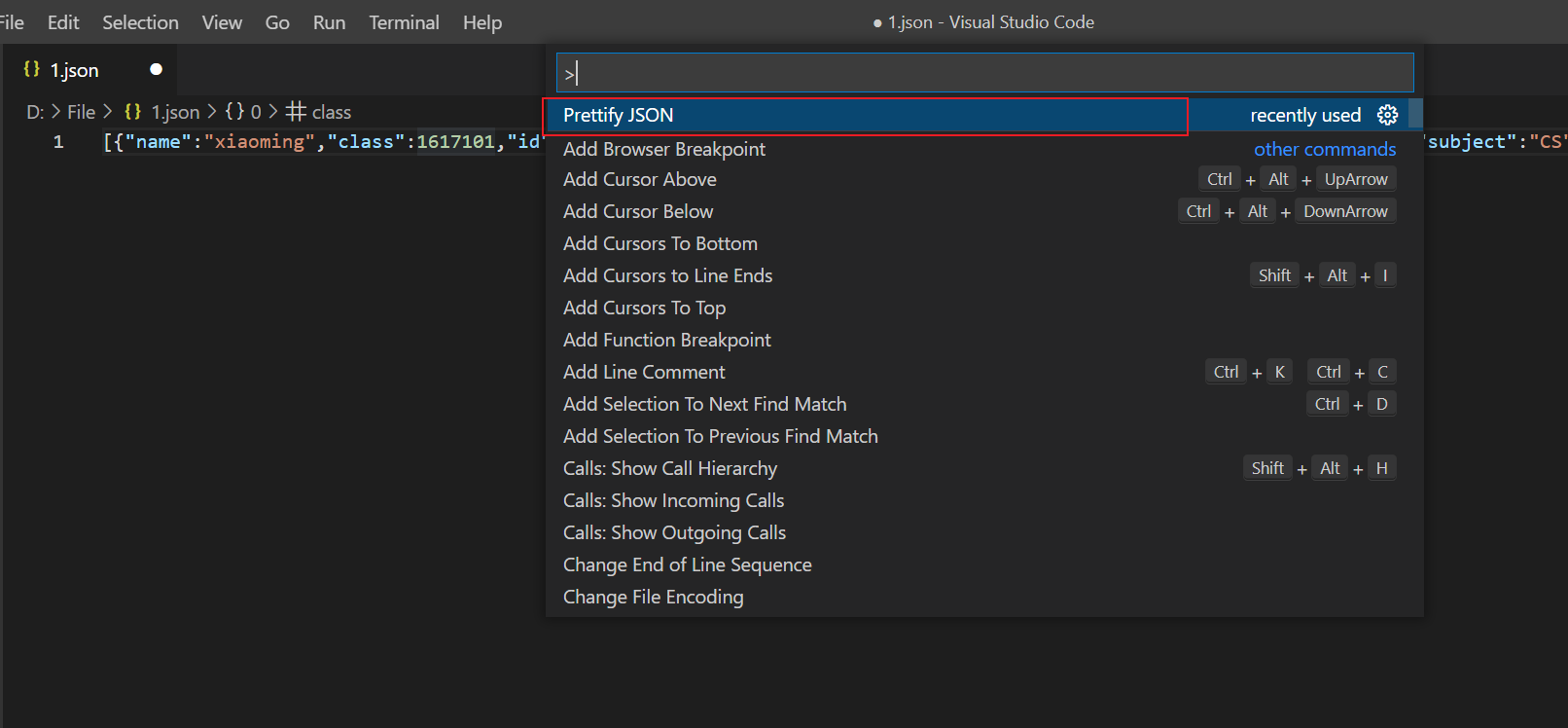Open the Go menu

pyautogui.click(x=277, y=22)
